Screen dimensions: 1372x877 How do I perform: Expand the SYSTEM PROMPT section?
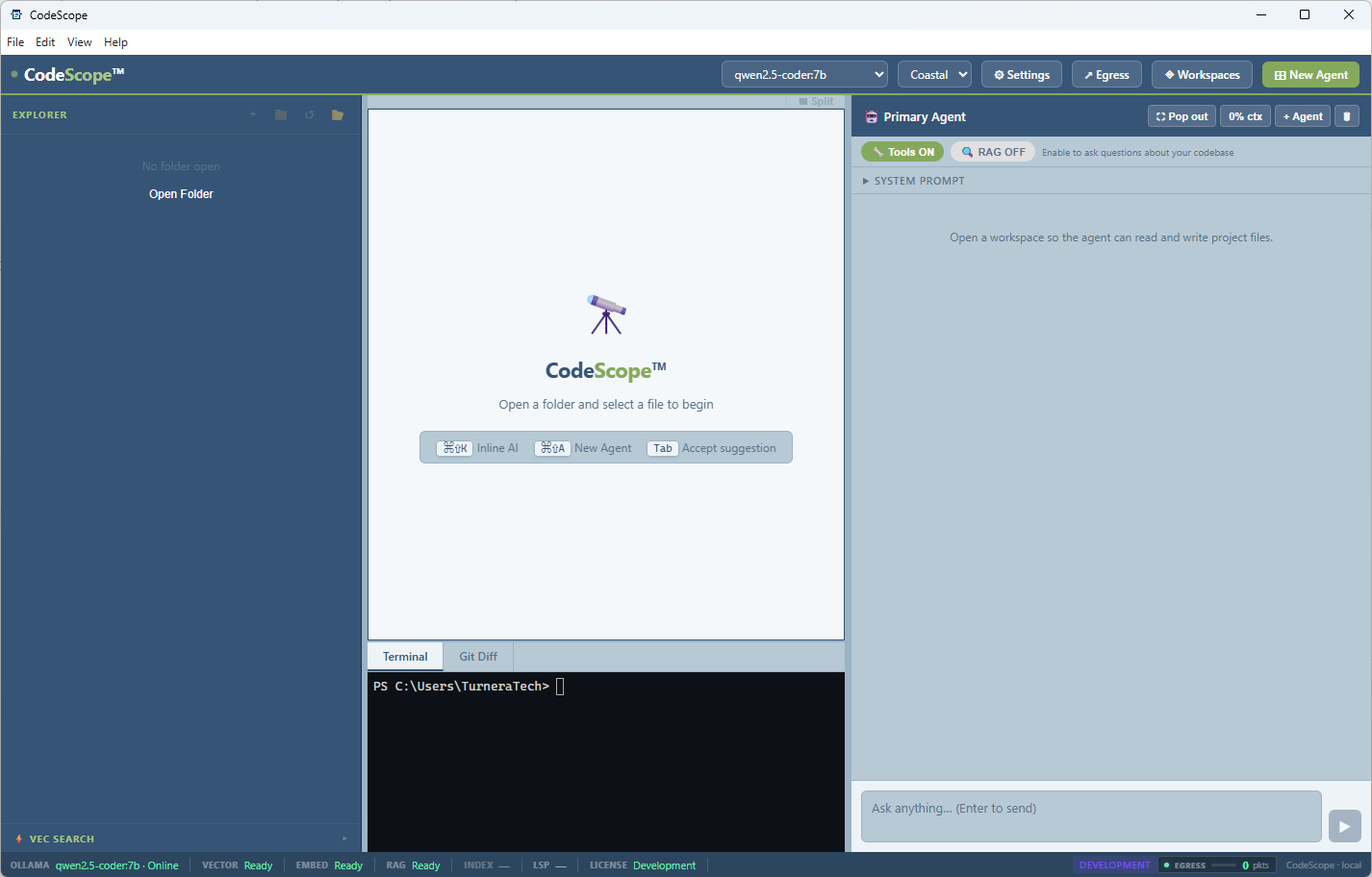913,181
